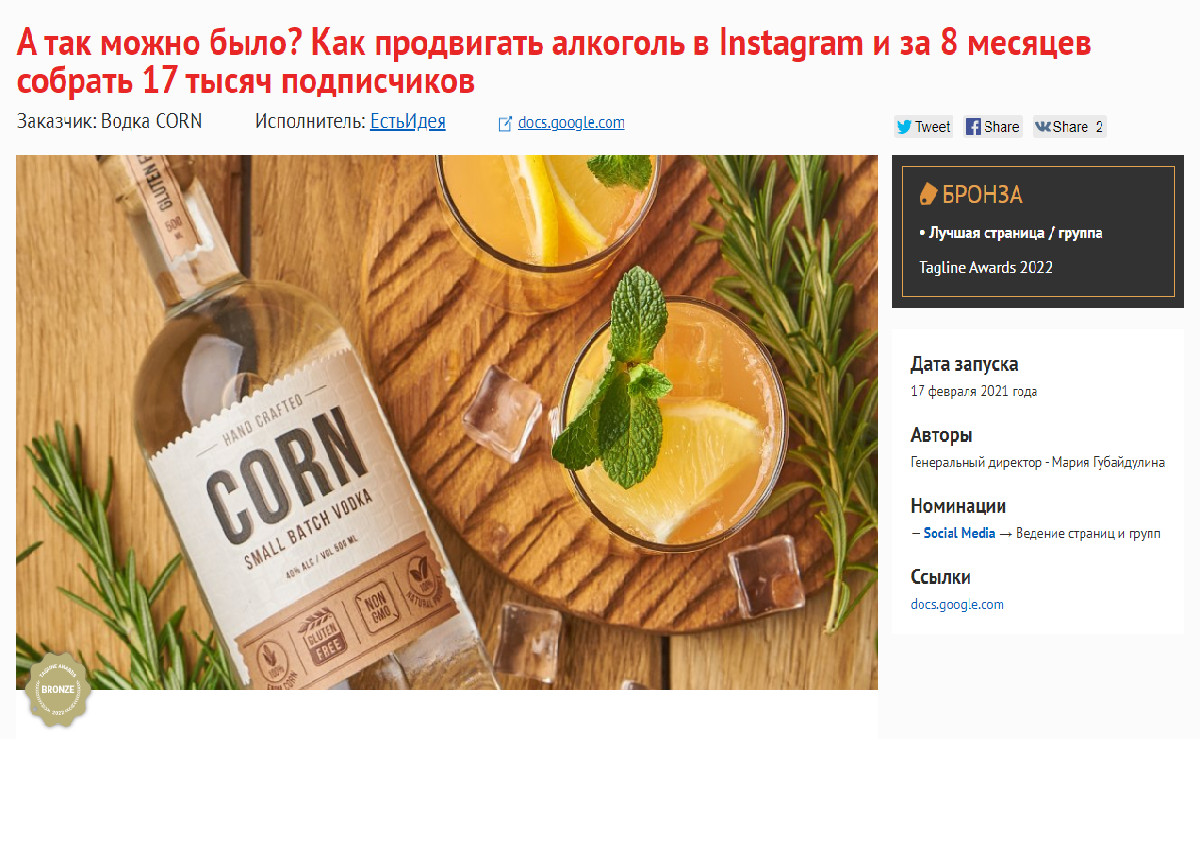Screen dimensions: 1200x848
Task: Click the CORN vodka bottle image
Action: tap(447, 422)
